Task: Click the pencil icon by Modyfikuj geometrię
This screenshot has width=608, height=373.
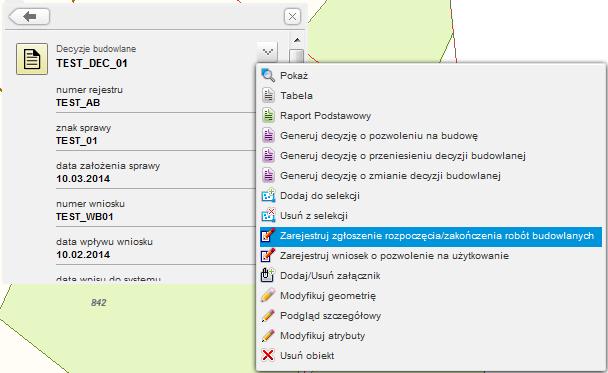Action: click(268, 296)
